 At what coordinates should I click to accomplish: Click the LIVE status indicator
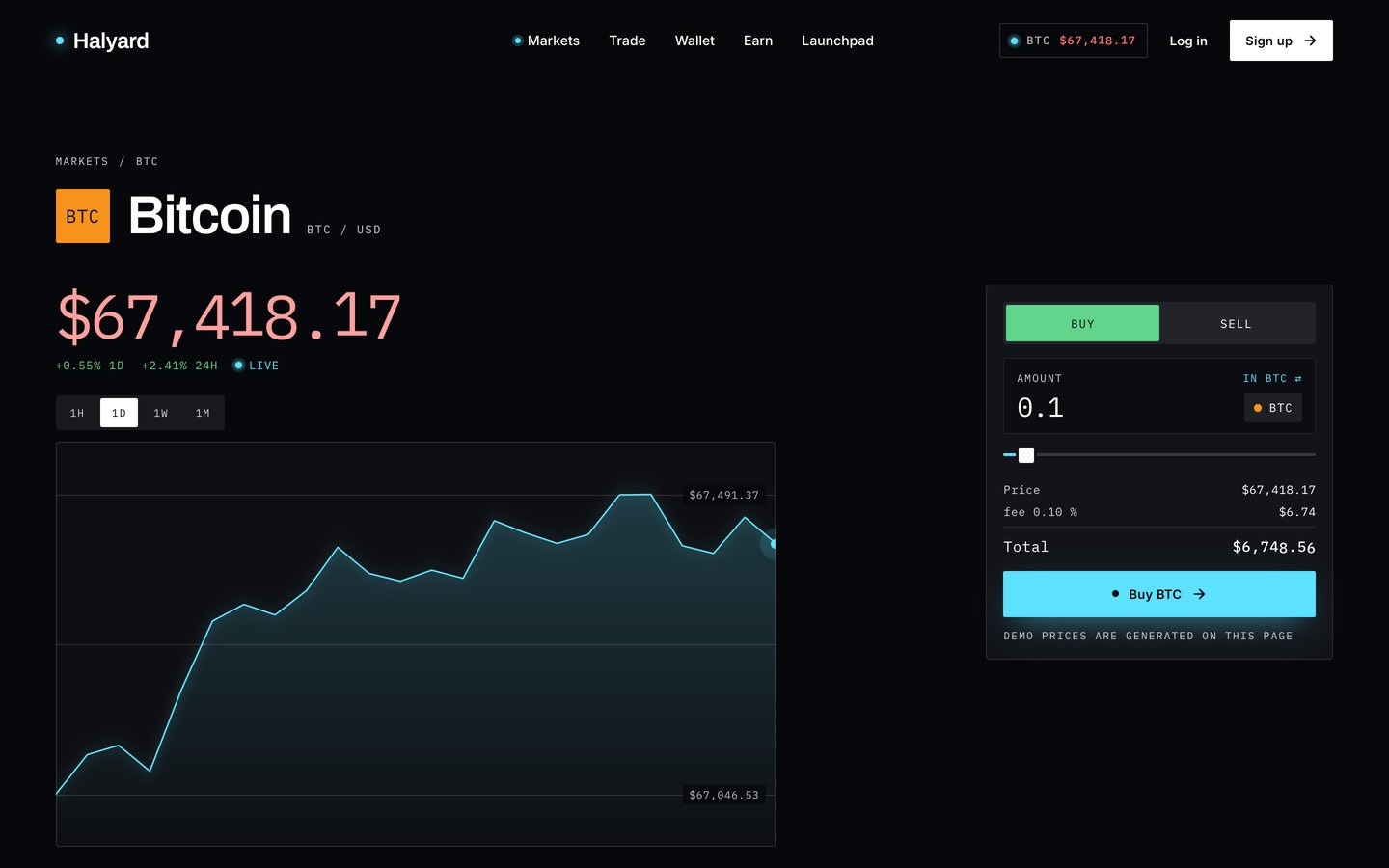click(x=256, y=366)
